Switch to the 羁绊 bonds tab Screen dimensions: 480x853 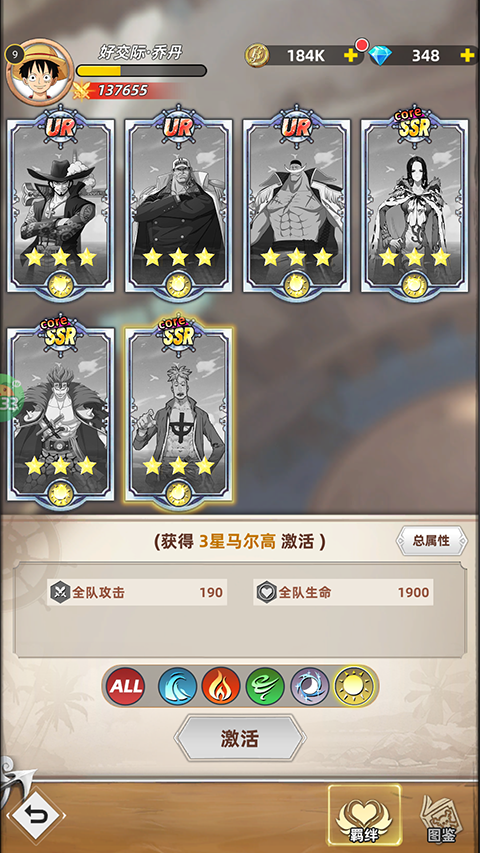point(364,815)
